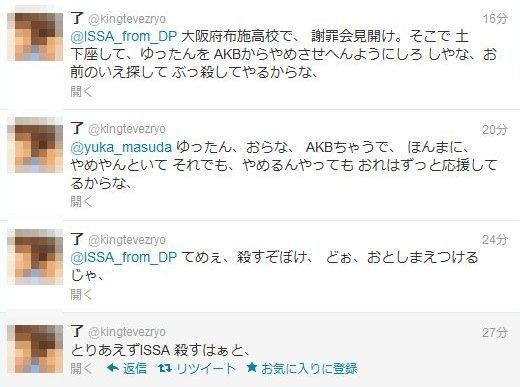Expand the 24分 tweet with 開く
Image resolution: width=520 pixels, height=387 pixels.
tap(81, 294)
